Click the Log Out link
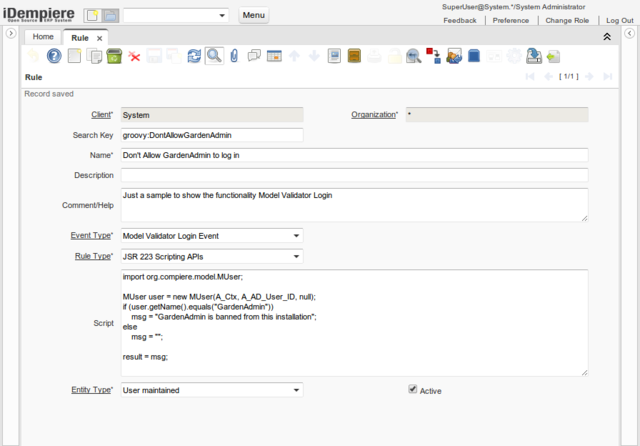 click(x=619, y=20)
